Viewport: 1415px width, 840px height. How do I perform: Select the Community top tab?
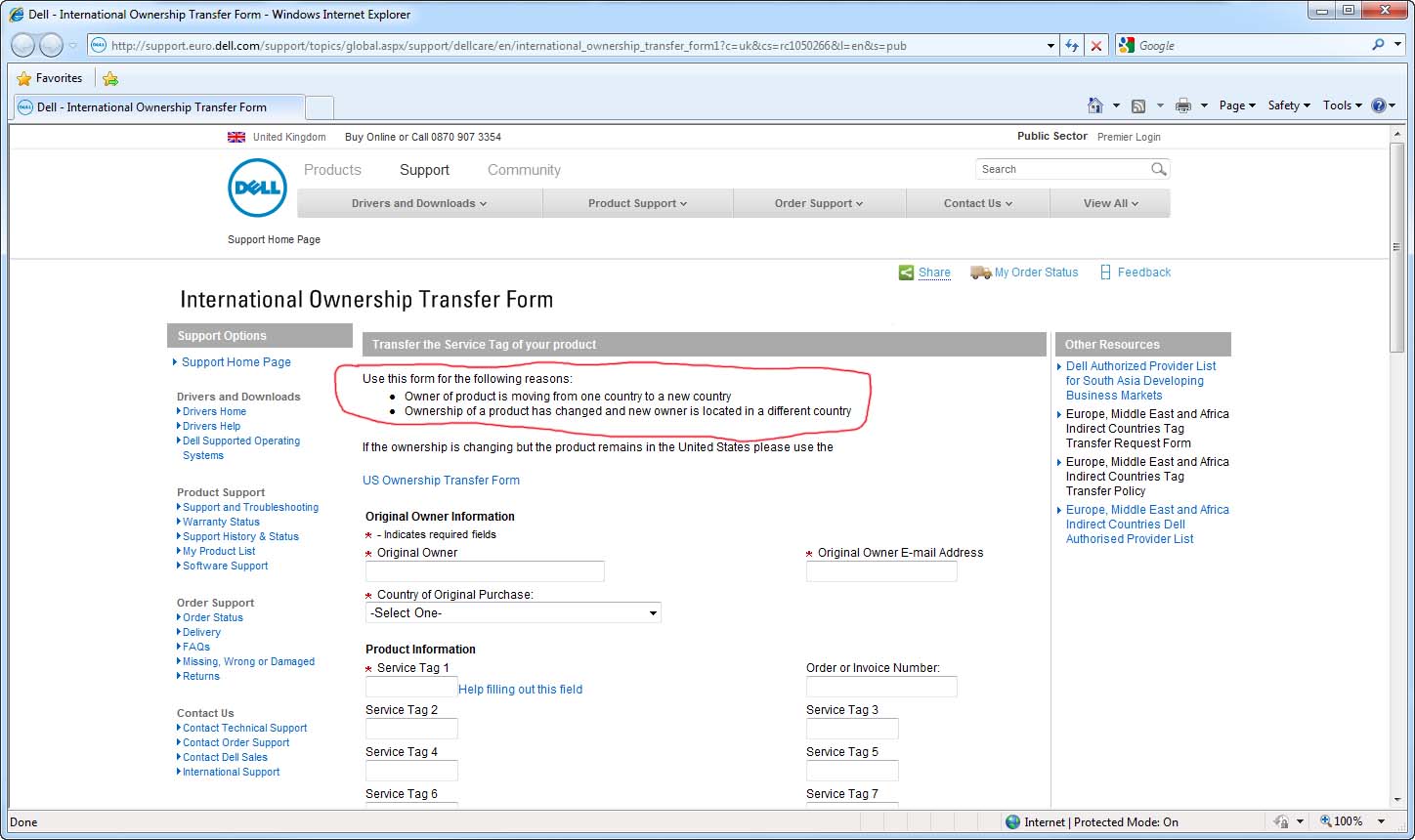(524, 170)
